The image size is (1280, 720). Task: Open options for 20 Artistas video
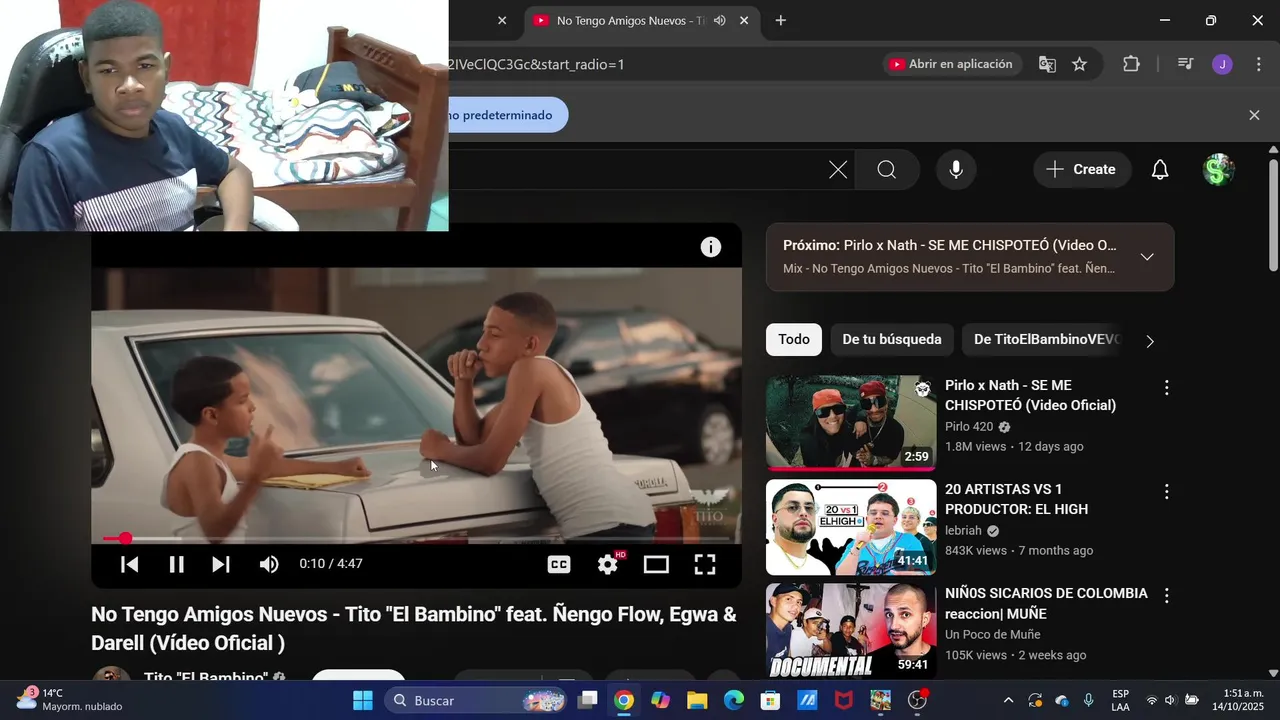[1166, 492]
